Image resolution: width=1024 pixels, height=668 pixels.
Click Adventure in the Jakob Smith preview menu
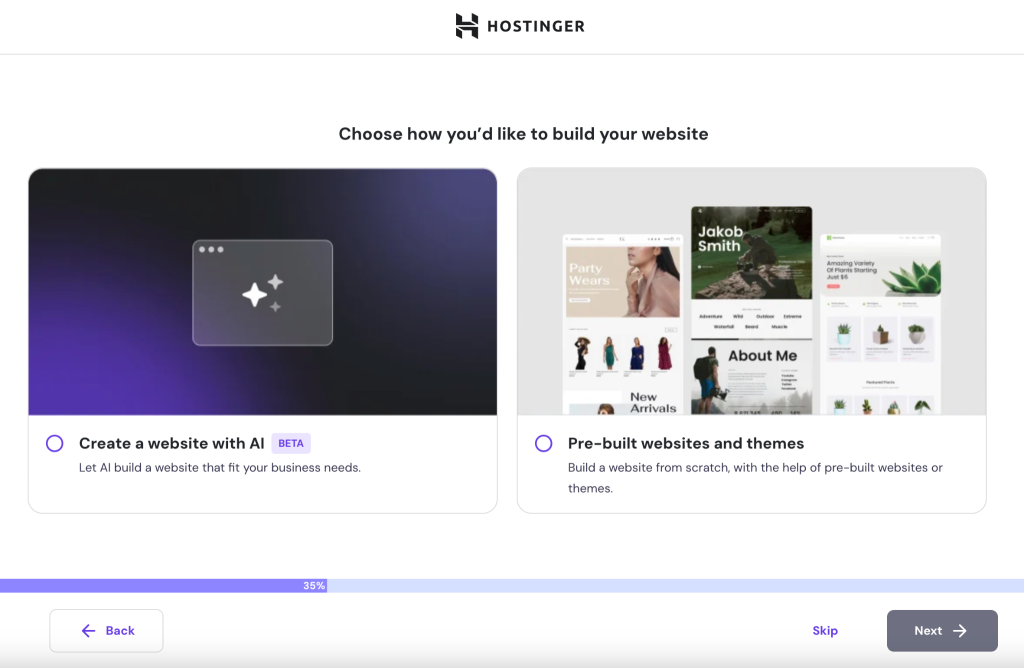[712, 316]
